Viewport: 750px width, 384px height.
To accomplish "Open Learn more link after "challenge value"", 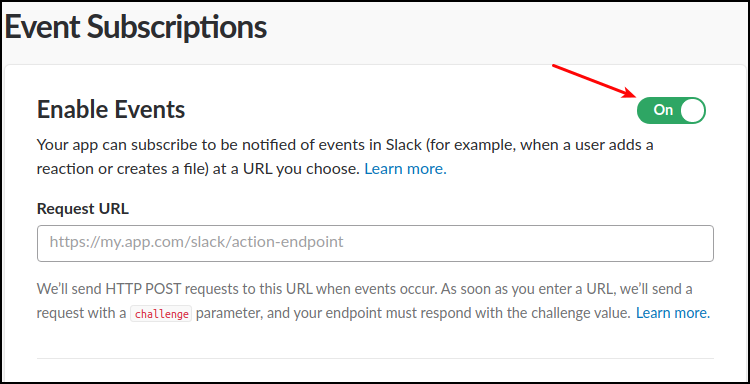I will pos(673,313).
